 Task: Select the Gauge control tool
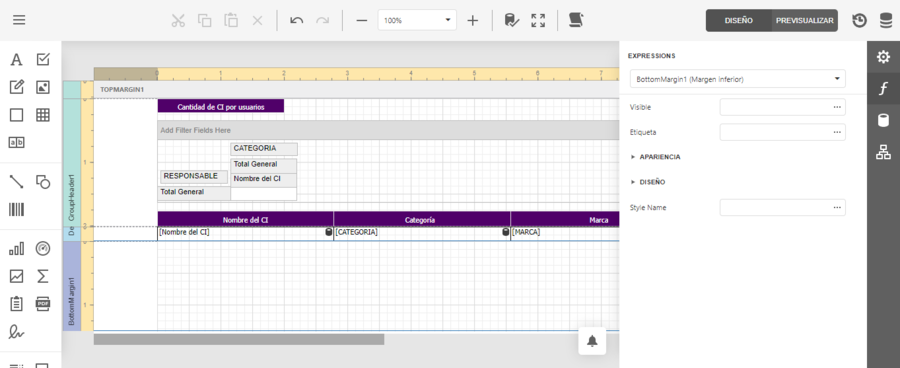point(43,249)
